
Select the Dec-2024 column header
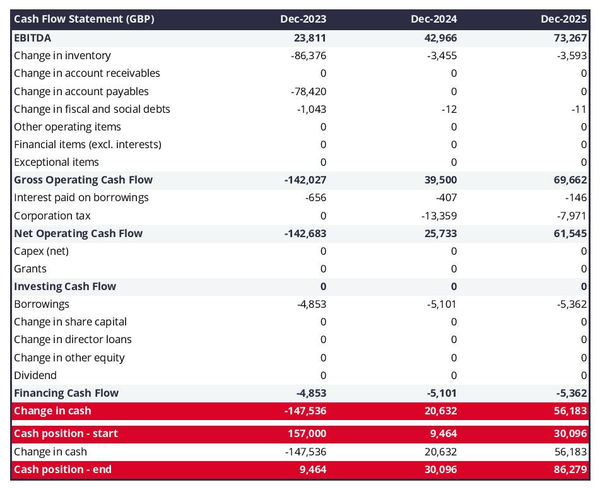point(434,19)
